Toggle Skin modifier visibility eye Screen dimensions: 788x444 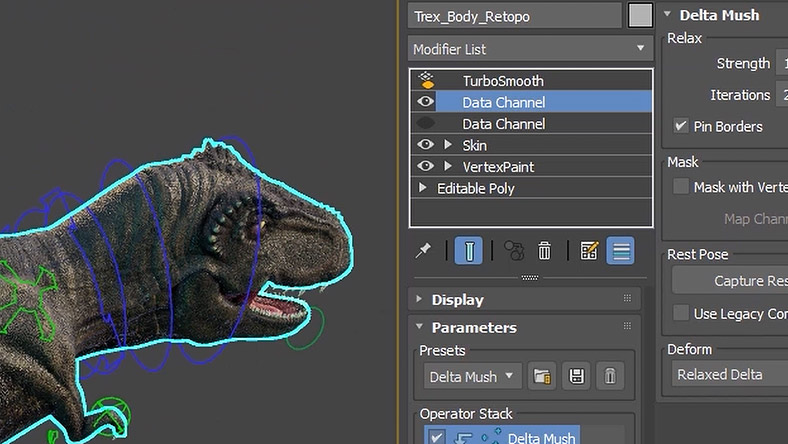click(425, 145)
